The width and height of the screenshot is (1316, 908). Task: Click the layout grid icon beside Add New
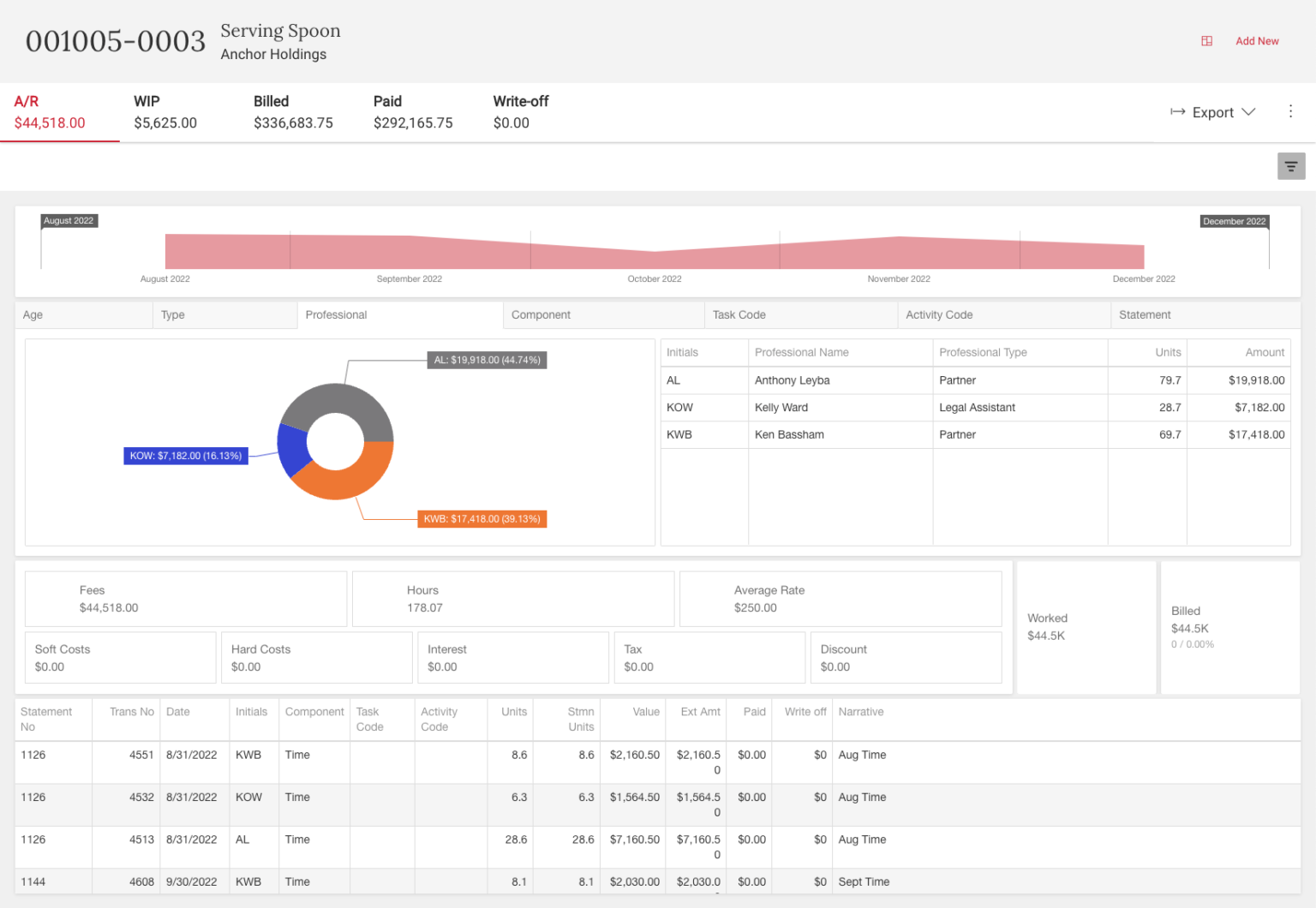tap(1206, 41)
